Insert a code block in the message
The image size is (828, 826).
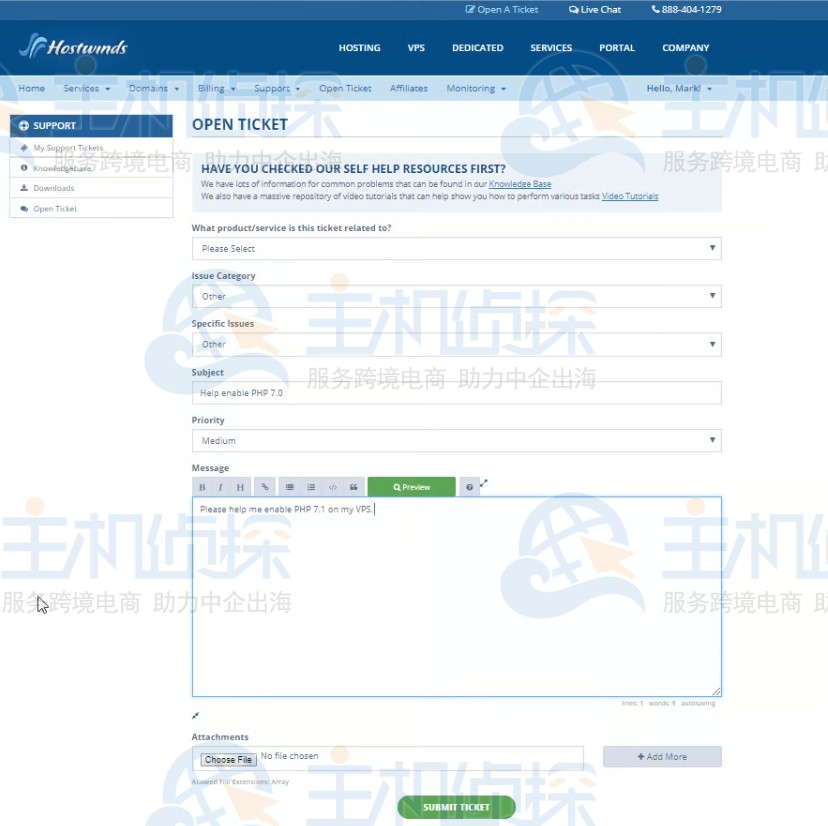(x=331, y=486)
